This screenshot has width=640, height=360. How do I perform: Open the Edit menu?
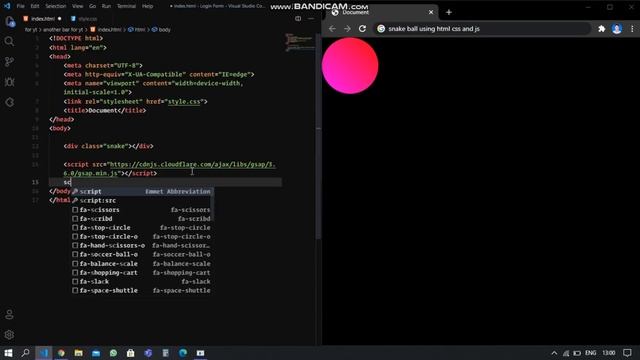click(x=35, y=6)
